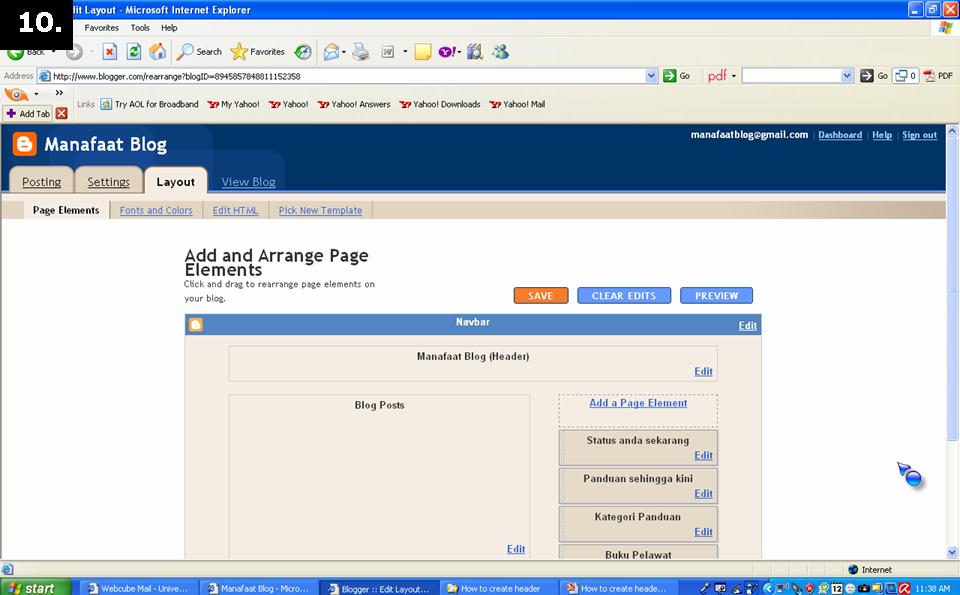The width and height of the screenshot is (960, 595).
Task: Open the Favorites star button
Action: click(258, 52)
